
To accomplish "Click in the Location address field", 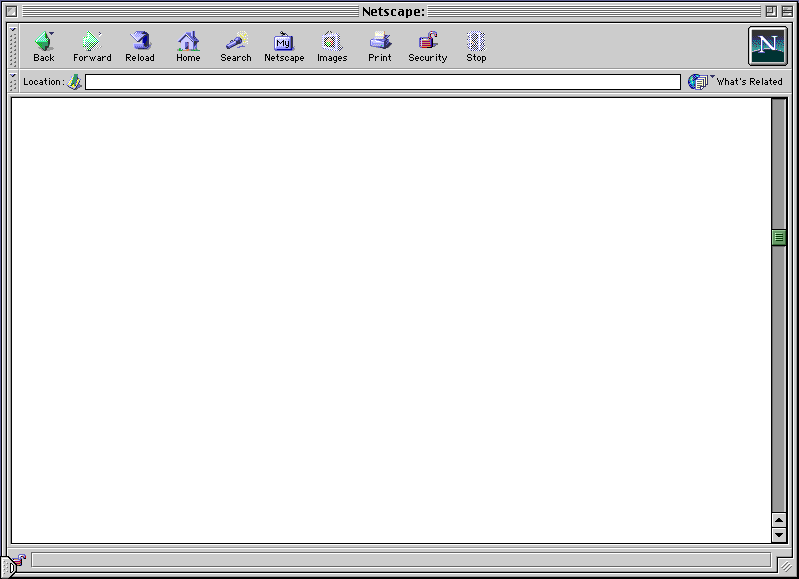I will pyautogui.click(x=383, y=82).
